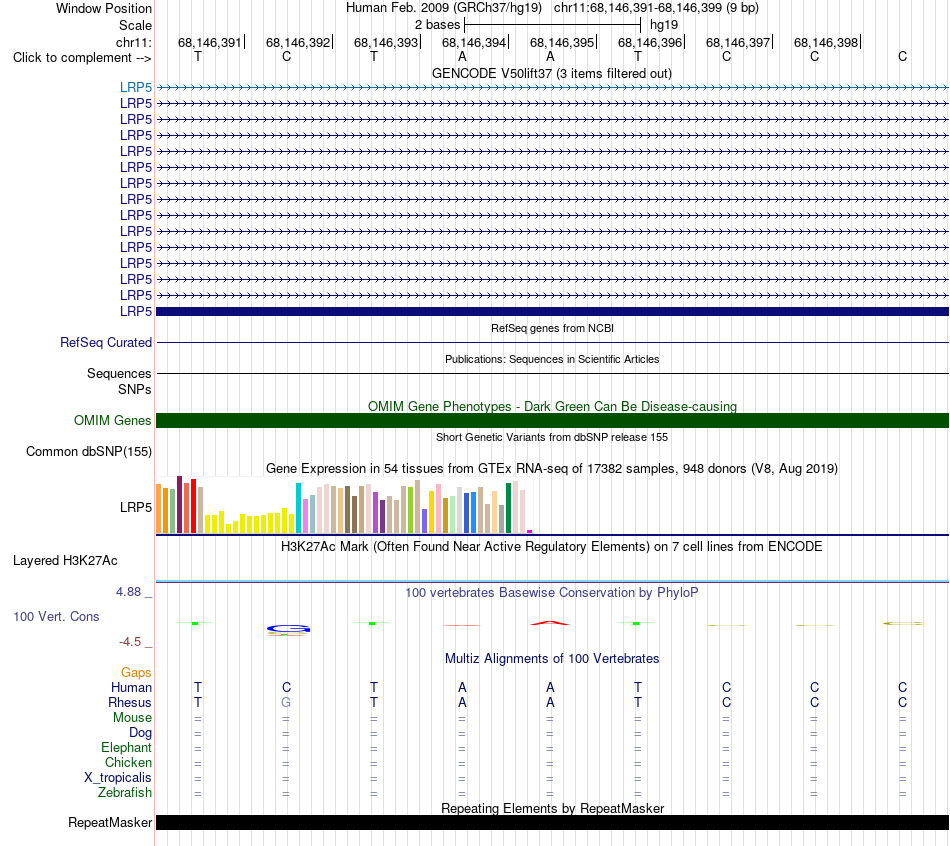Select the Rhesus species label

pyautogui.click(x=130, y=702)
